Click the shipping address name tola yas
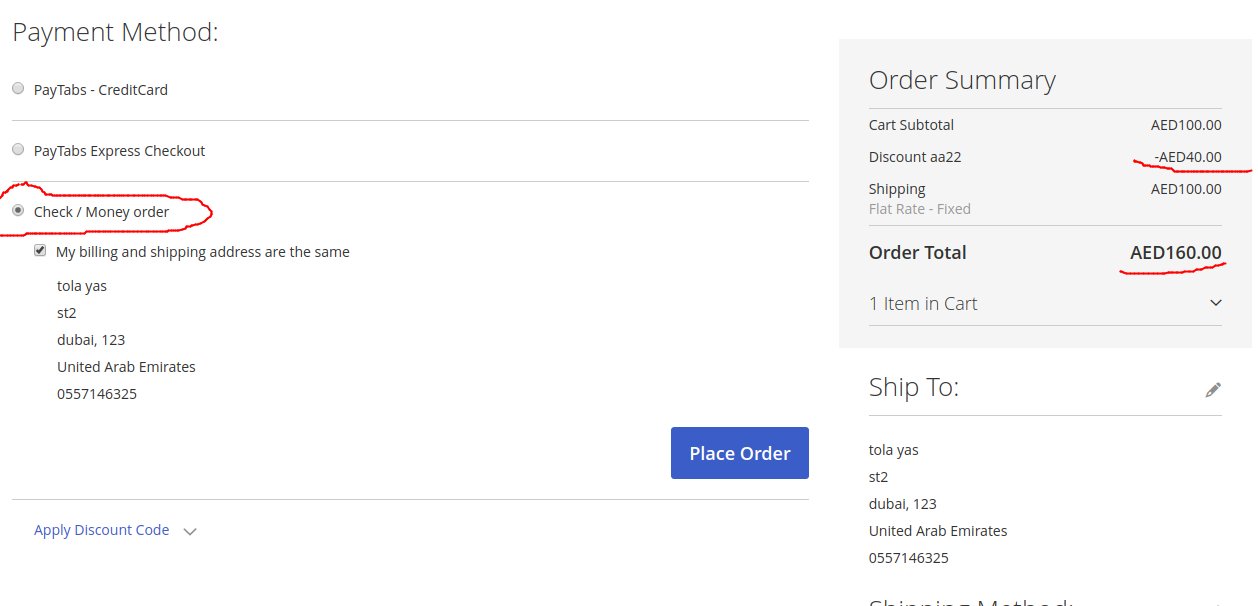 coord(893,449)
